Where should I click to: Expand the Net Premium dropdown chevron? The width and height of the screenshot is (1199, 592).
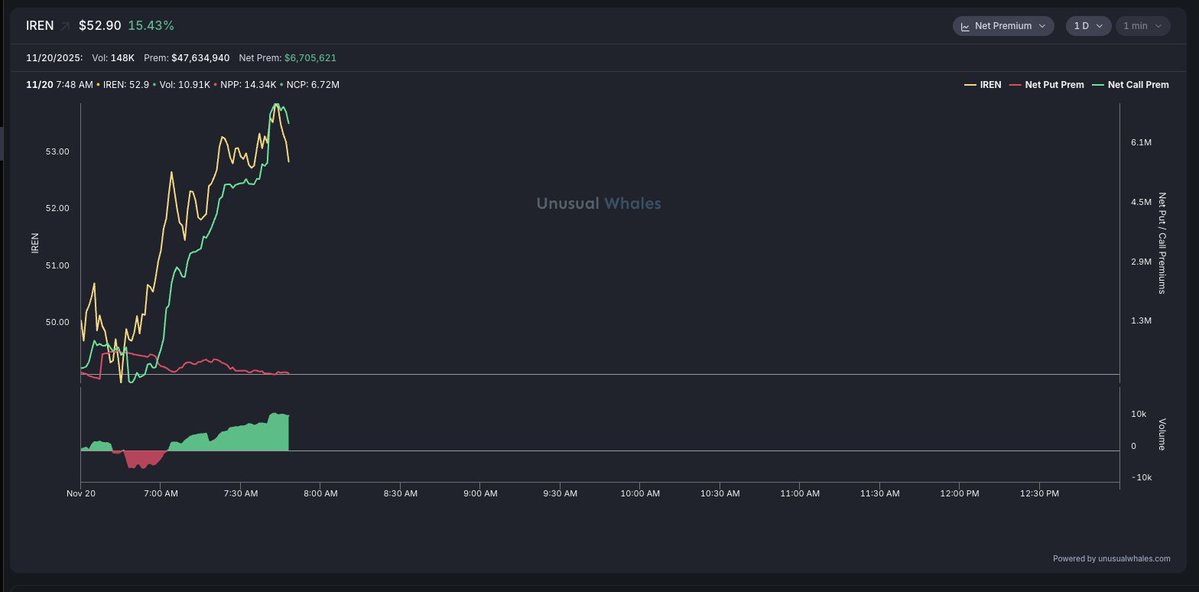tap(1042, 26)
